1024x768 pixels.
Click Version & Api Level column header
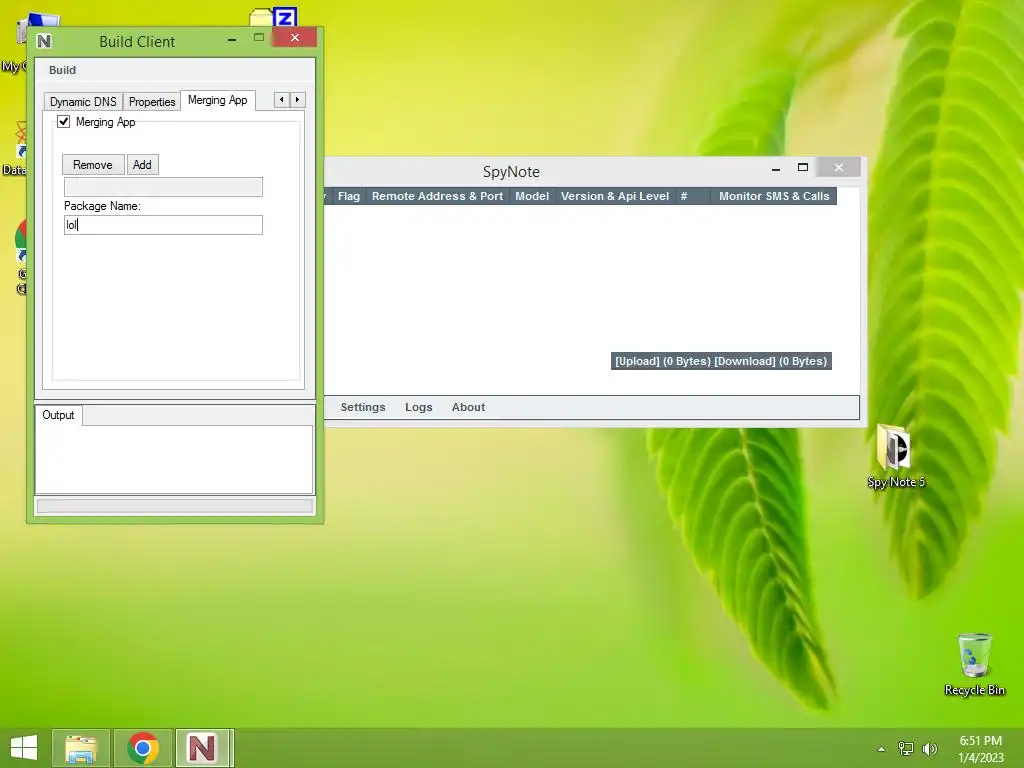pyautogui.click(x=615, y=196)
